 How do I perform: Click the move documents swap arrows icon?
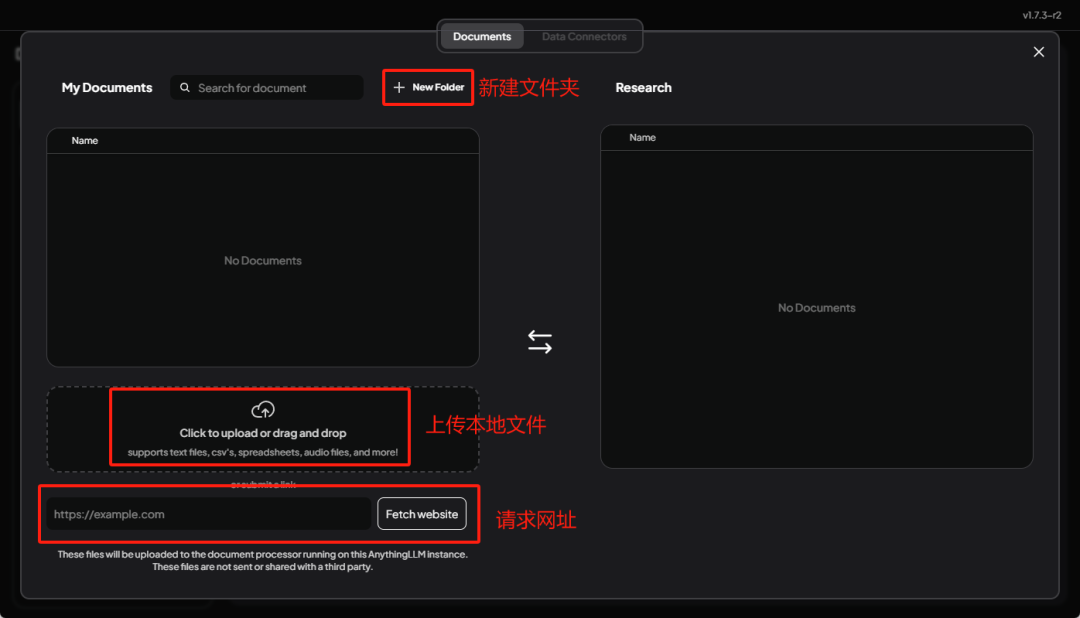pos(540,342)
